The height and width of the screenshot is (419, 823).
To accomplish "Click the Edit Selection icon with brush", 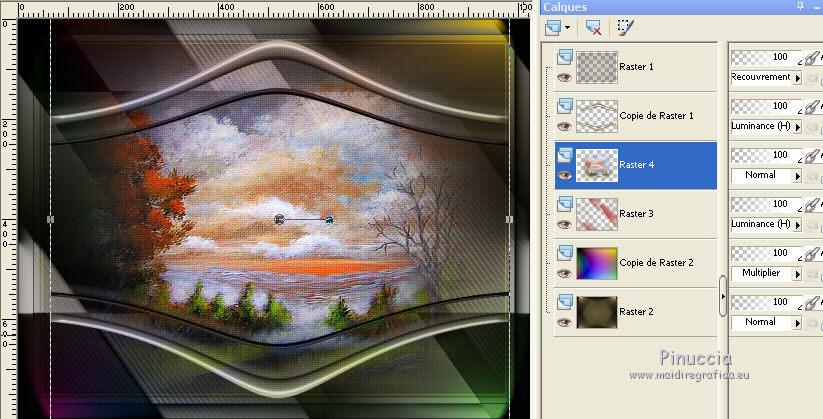I will [625, 27].
